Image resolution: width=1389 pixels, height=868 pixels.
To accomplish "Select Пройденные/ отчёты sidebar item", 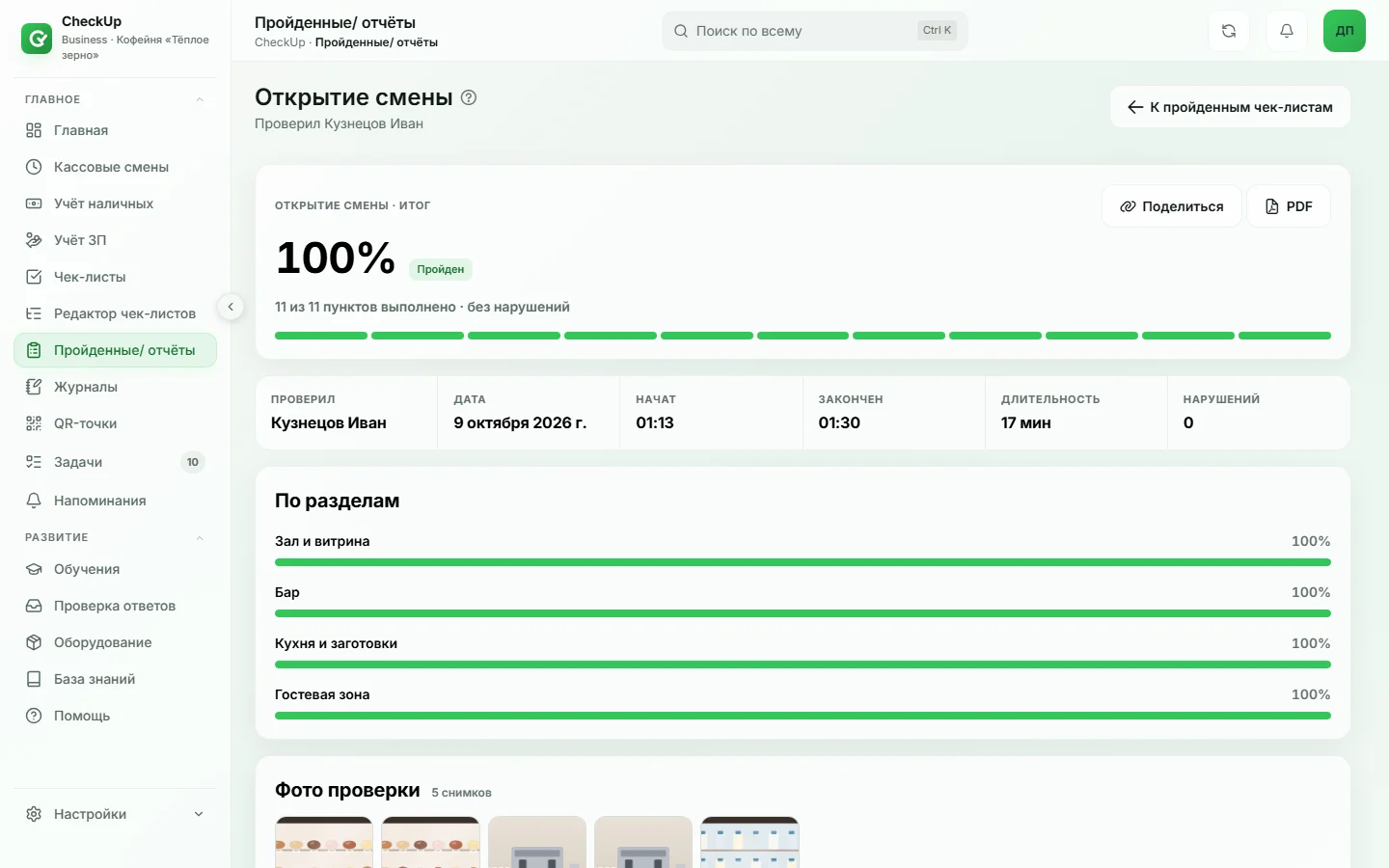I will tap(115, 350).
